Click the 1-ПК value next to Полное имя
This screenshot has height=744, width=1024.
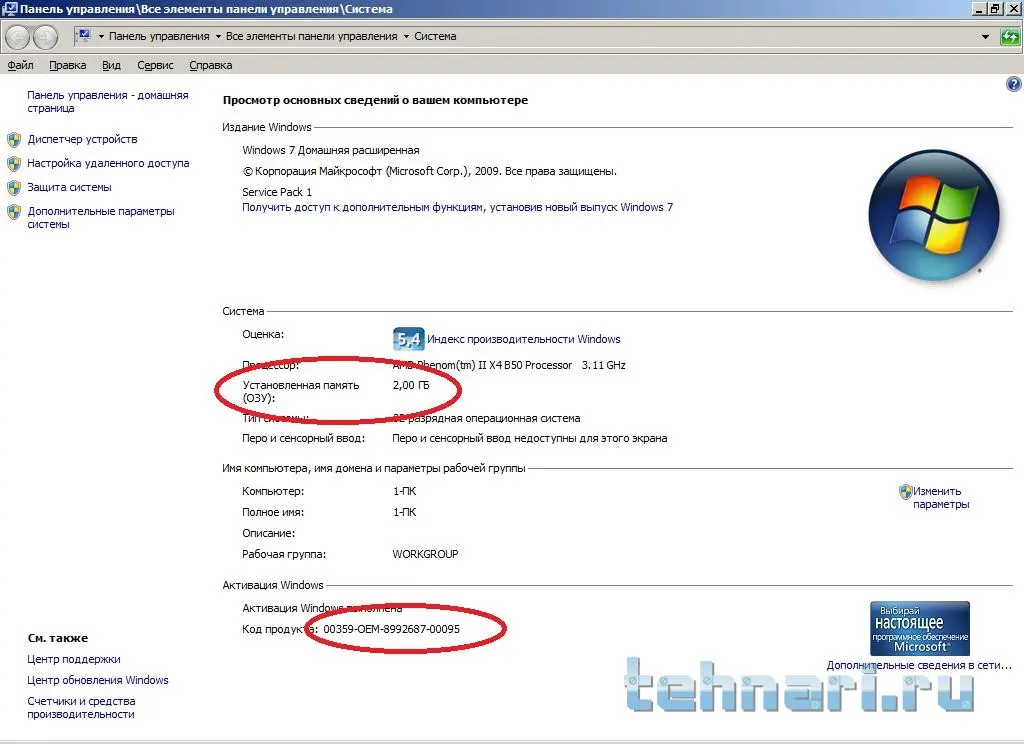coord(404,512)
